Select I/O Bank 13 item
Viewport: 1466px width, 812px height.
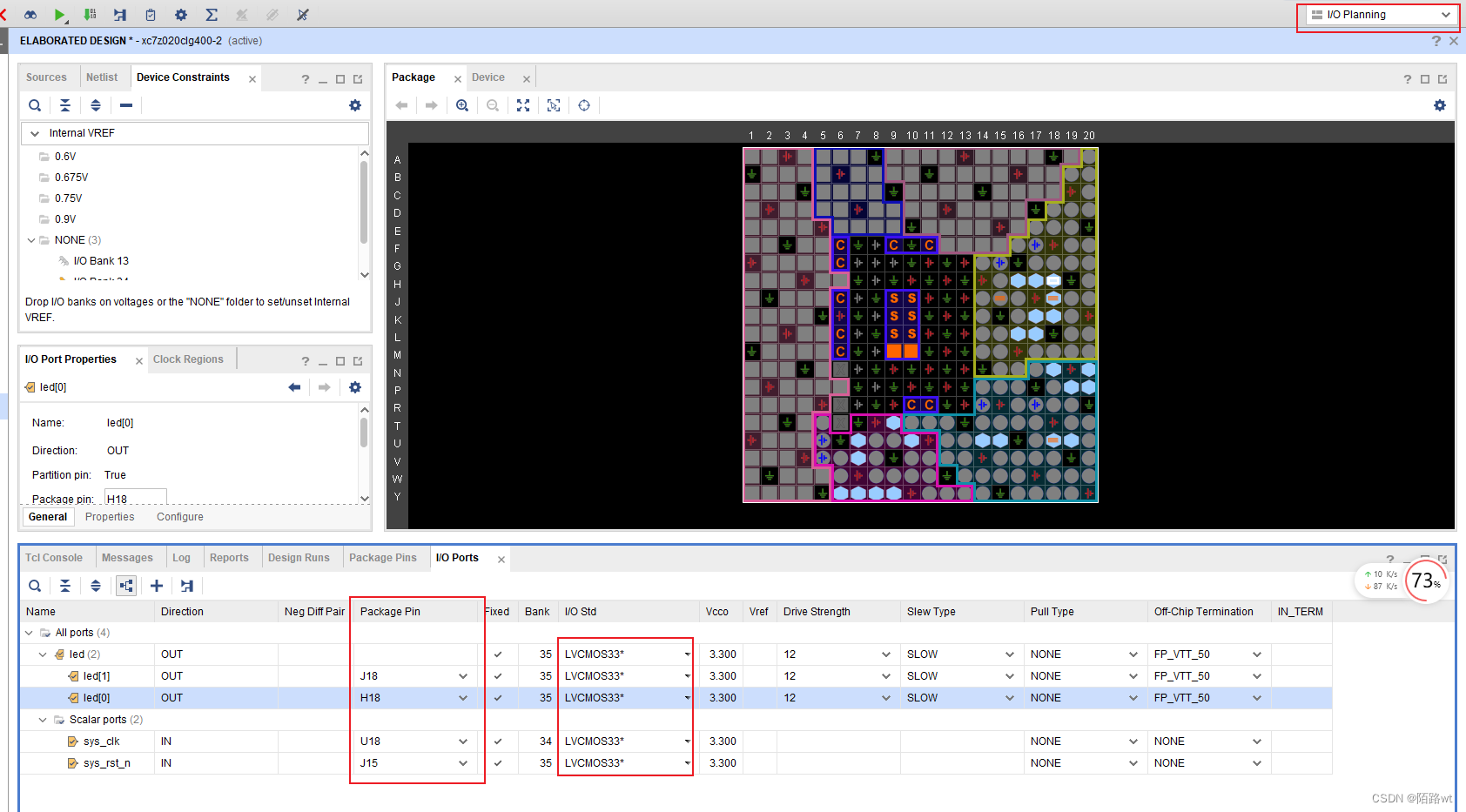[x=101, y=261]
